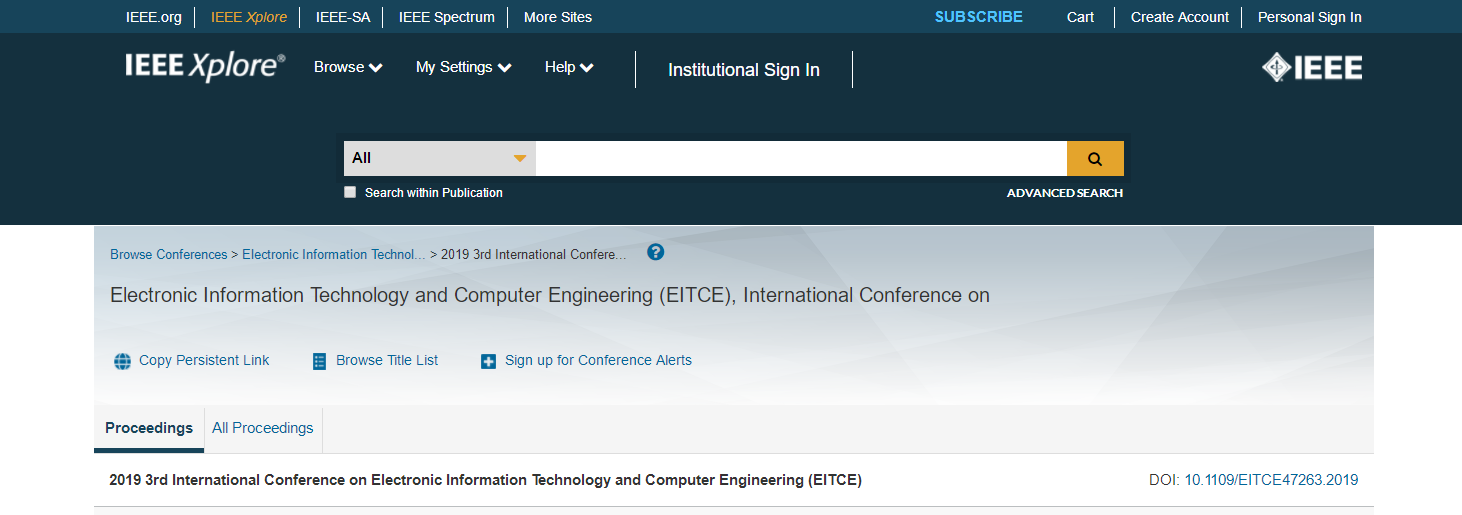Open IEEE Spectrum site link

(447, 17)
